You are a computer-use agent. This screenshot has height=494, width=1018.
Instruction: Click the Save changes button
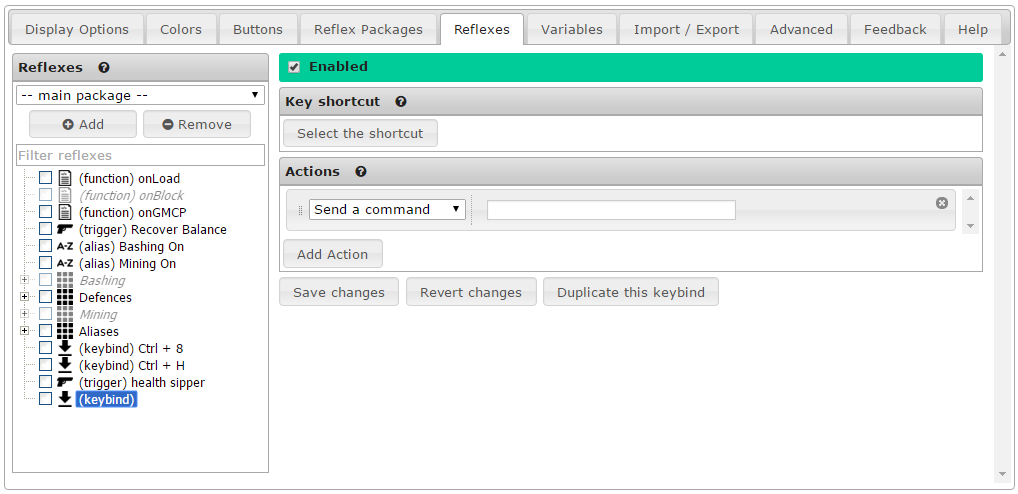click(x=338, y=293)
